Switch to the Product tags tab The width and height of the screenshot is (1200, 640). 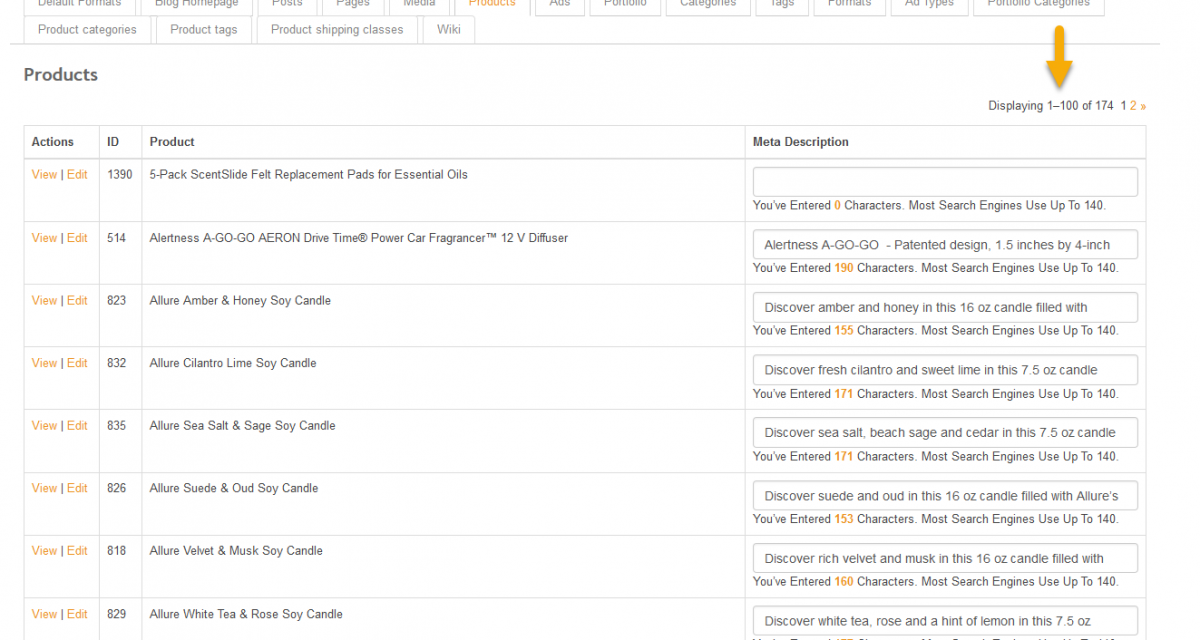(204, 30)
